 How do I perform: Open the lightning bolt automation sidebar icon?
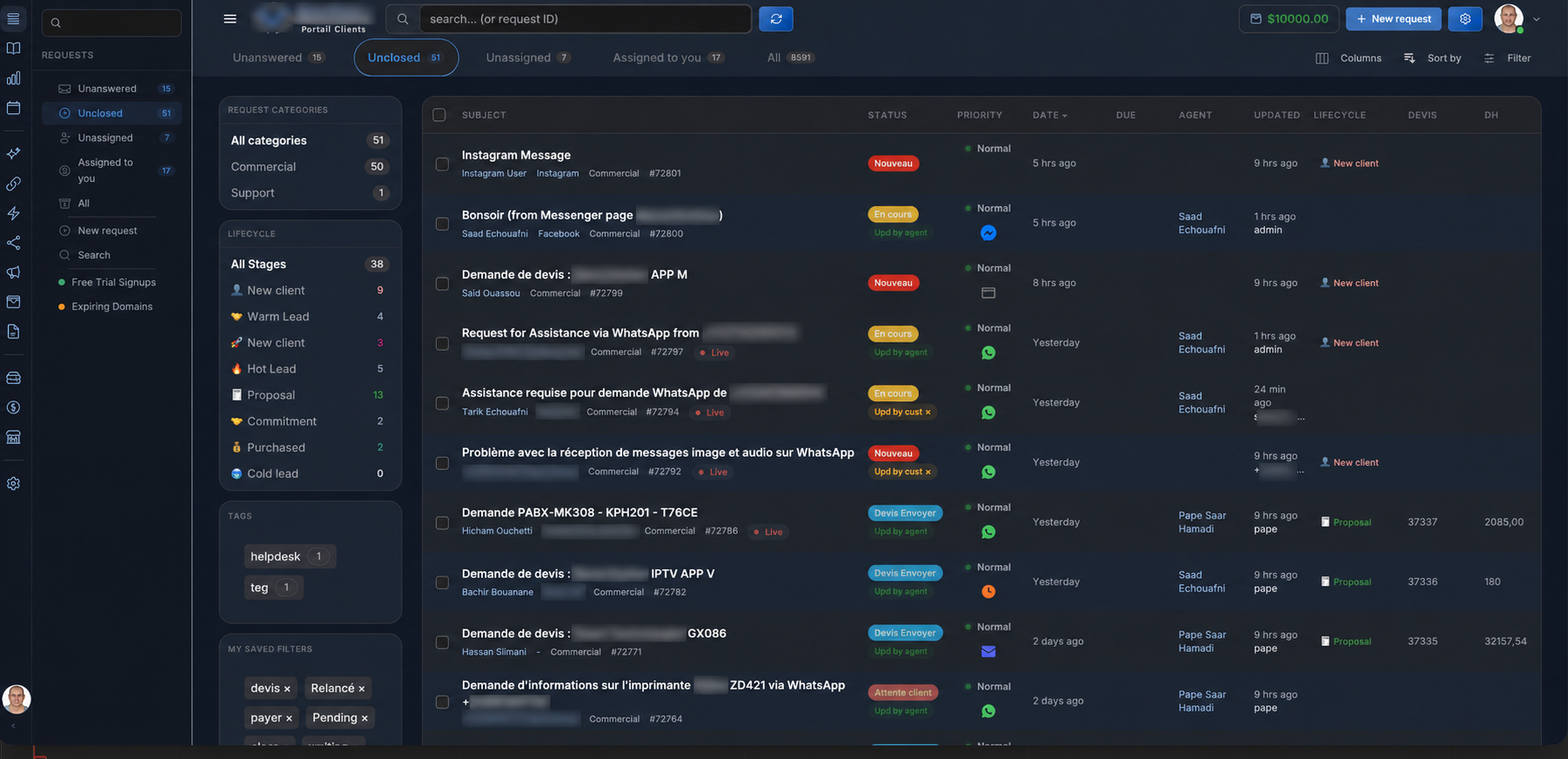click(x=13, y=213)
